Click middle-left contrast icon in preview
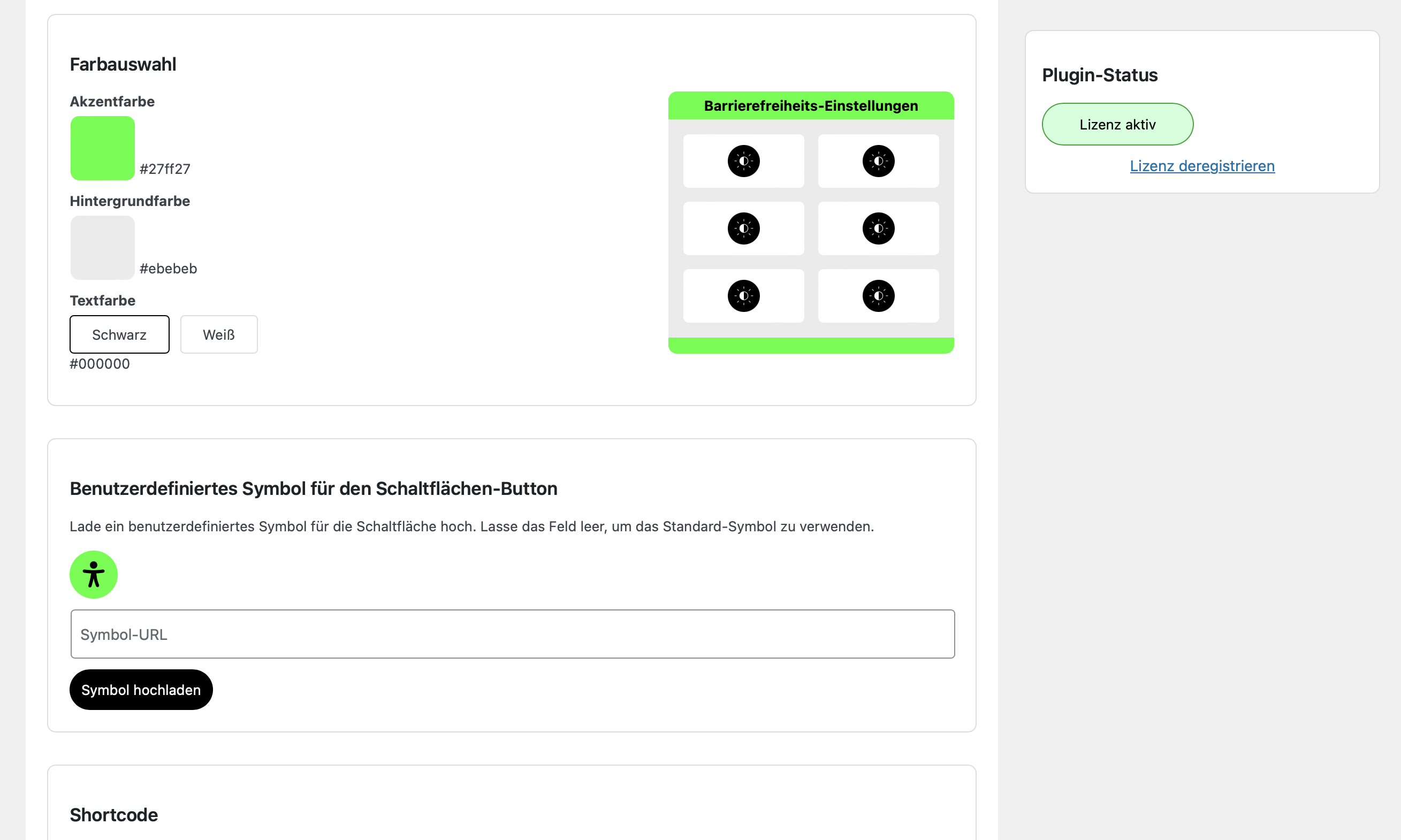Viewport: 1401px width, 840px height. click(743, 228)
